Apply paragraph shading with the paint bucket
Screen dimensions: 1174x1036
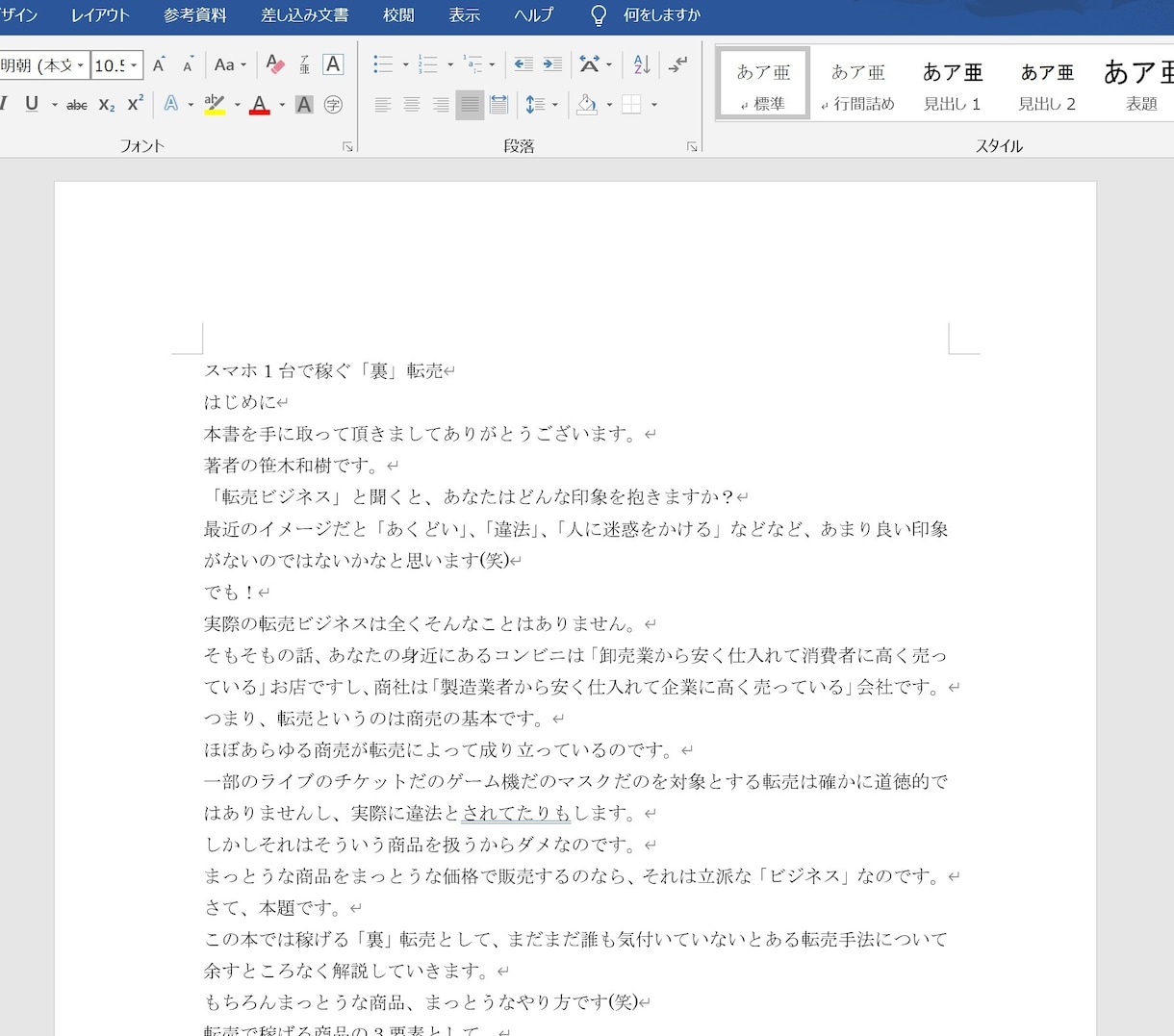[x=586, y=104]
